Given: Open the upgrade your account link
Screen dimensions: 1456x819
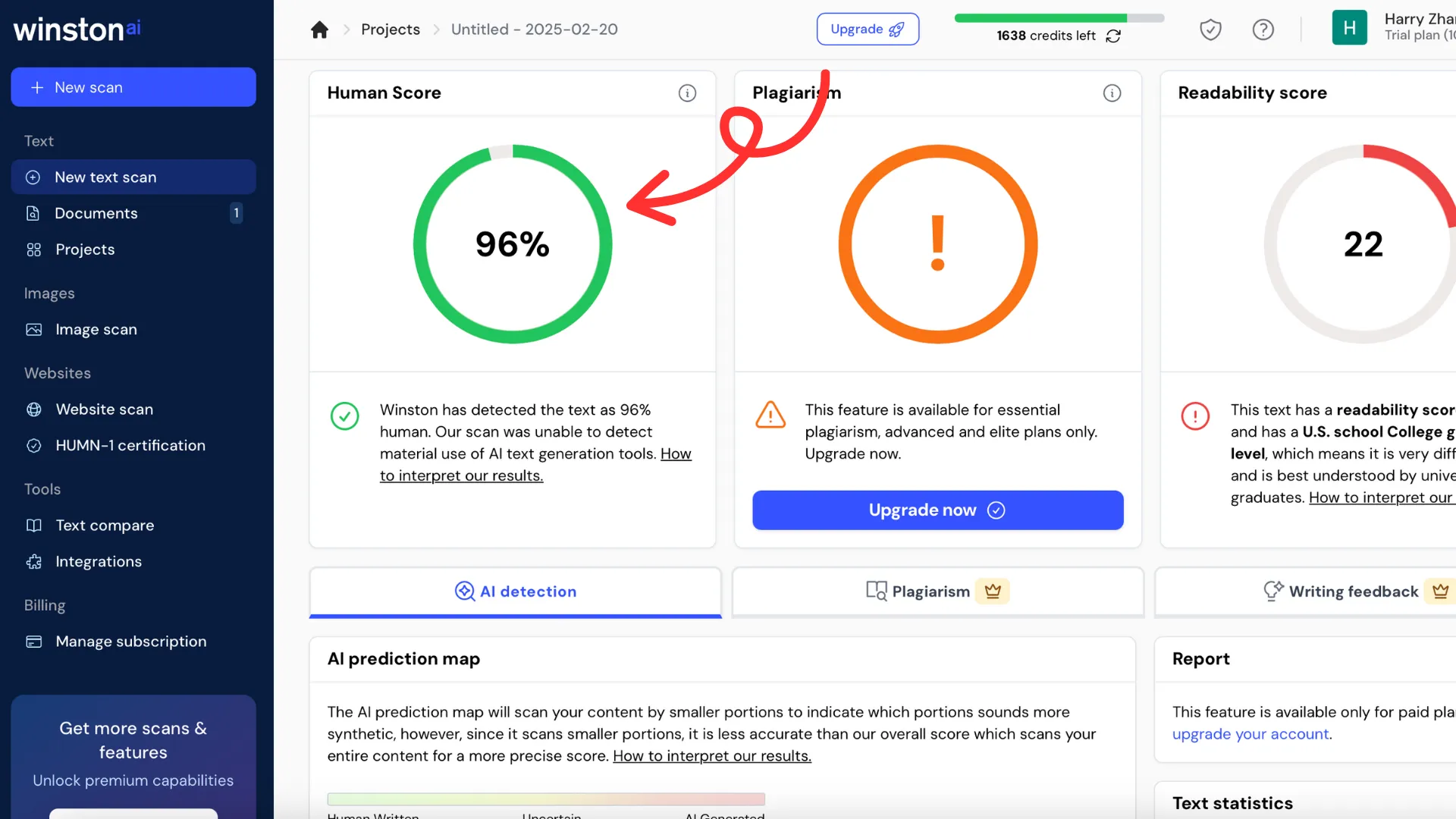Looking at the screenshot, I should [1251, 734].
